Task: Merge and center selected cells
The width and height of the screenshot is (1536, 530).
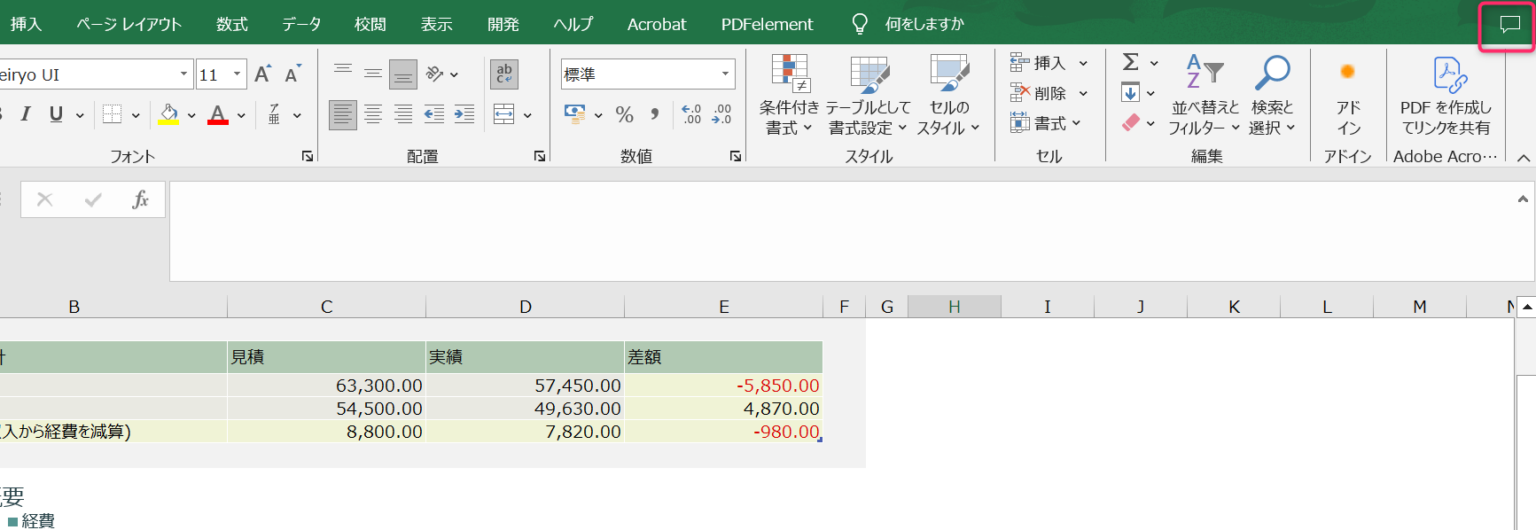Action: 503,115
